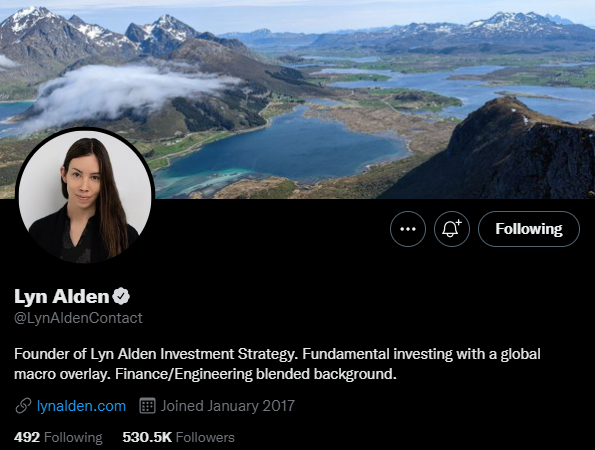595x450 pixels.
Task: Turn on notifications with the bell icon
Action: (x=452, y=229)
